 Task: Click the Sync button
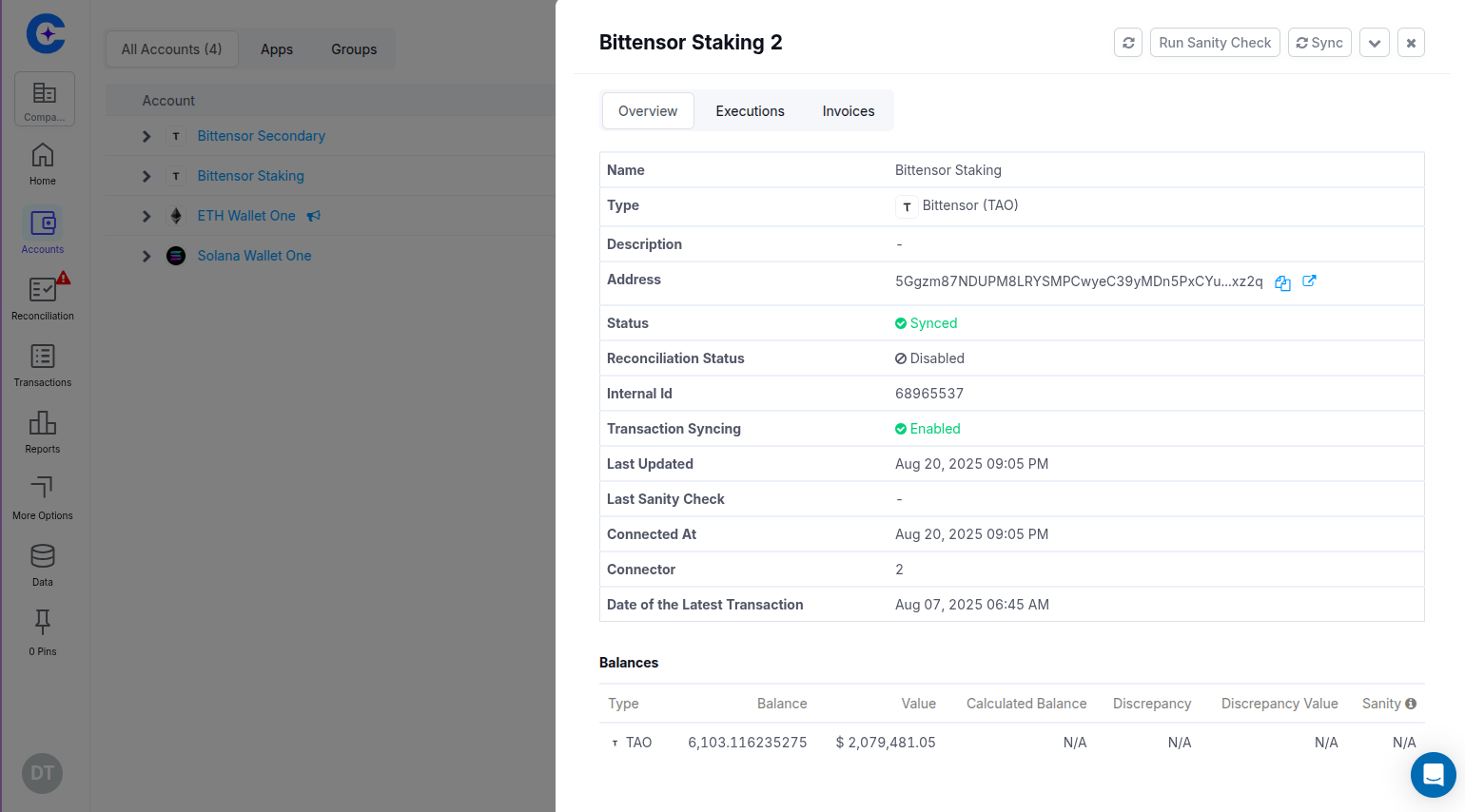click(1319, 43)
